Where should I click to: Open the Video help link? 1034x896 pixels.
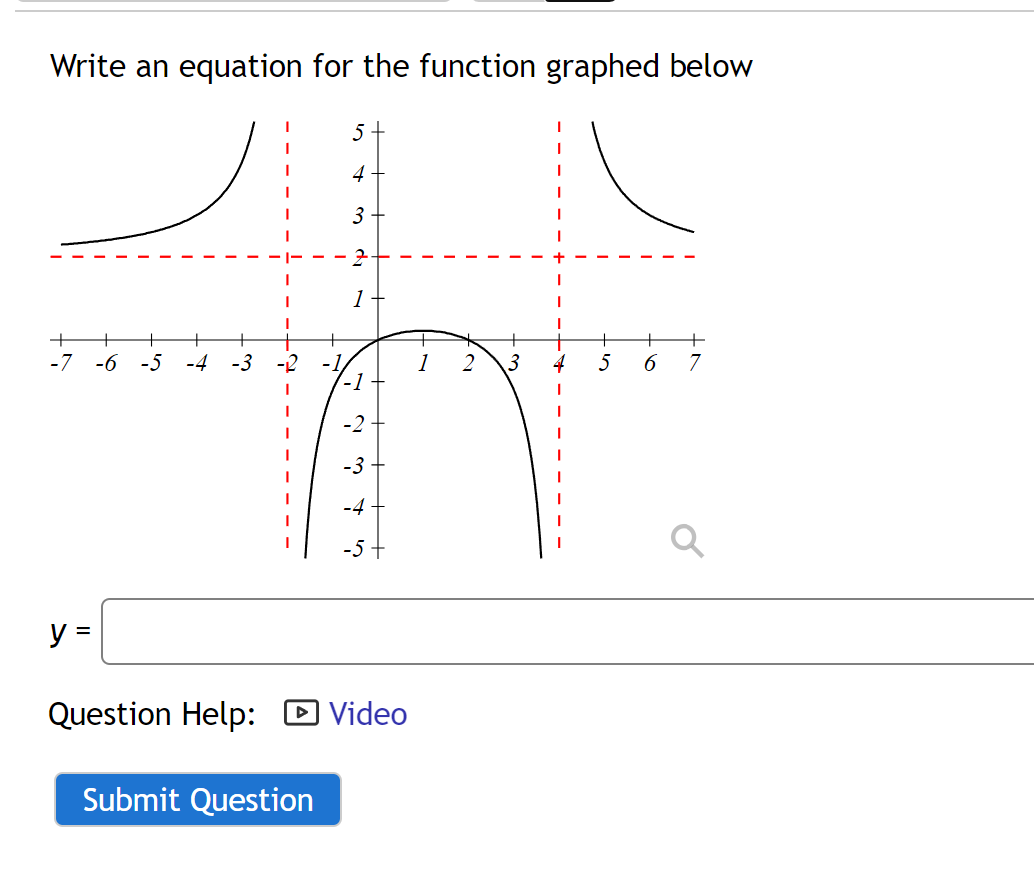point(367,713)
